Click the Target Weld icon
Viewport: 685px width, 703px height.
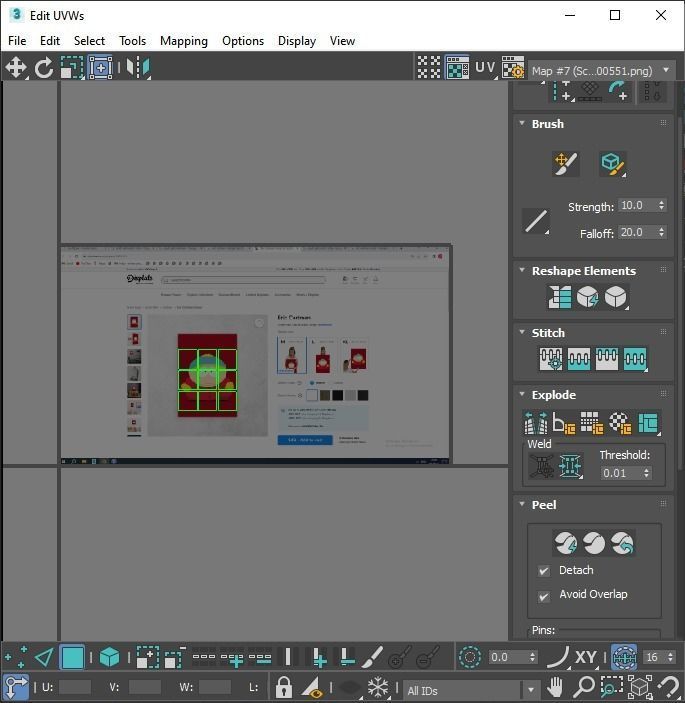542,467
